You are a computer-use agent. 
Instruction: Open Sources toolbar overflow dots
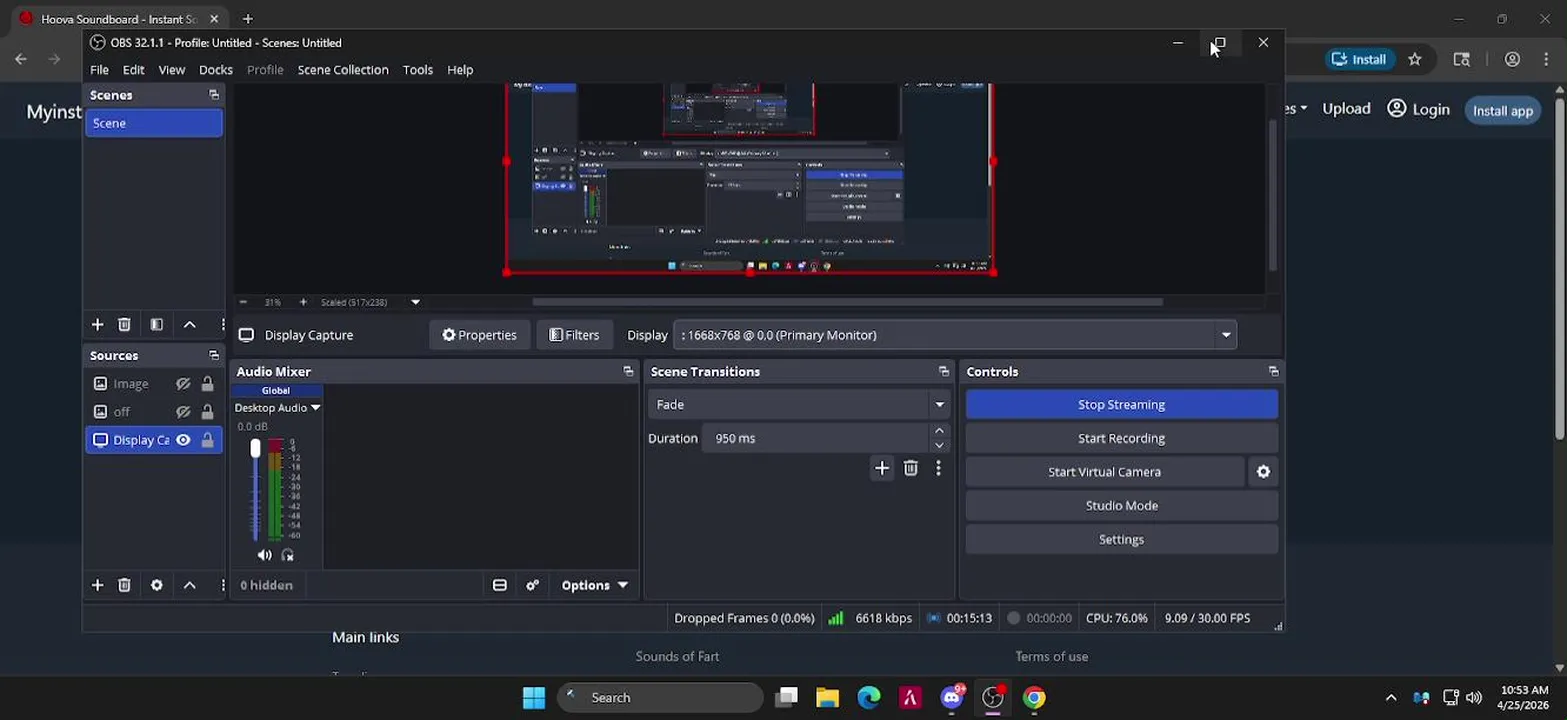point(222,585)
